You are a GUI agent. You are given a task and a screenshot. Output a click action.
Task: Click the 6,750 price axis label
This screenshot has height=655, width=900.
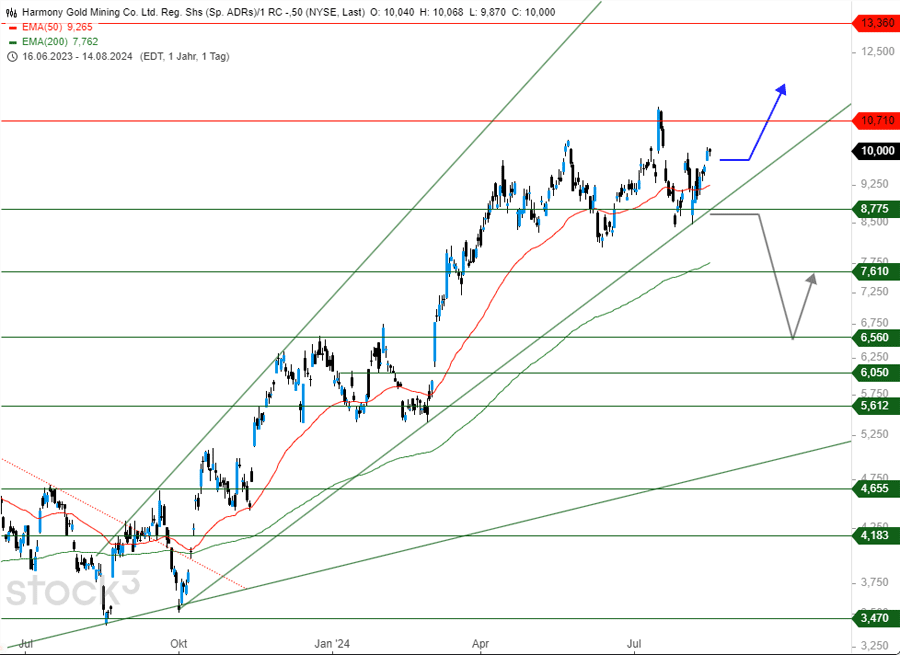click(877, 323)
